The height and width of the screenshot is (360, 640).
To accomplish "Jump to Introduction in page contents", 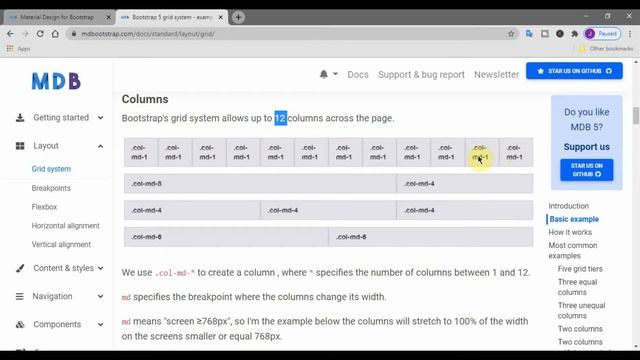I will (x=568, y=206).
